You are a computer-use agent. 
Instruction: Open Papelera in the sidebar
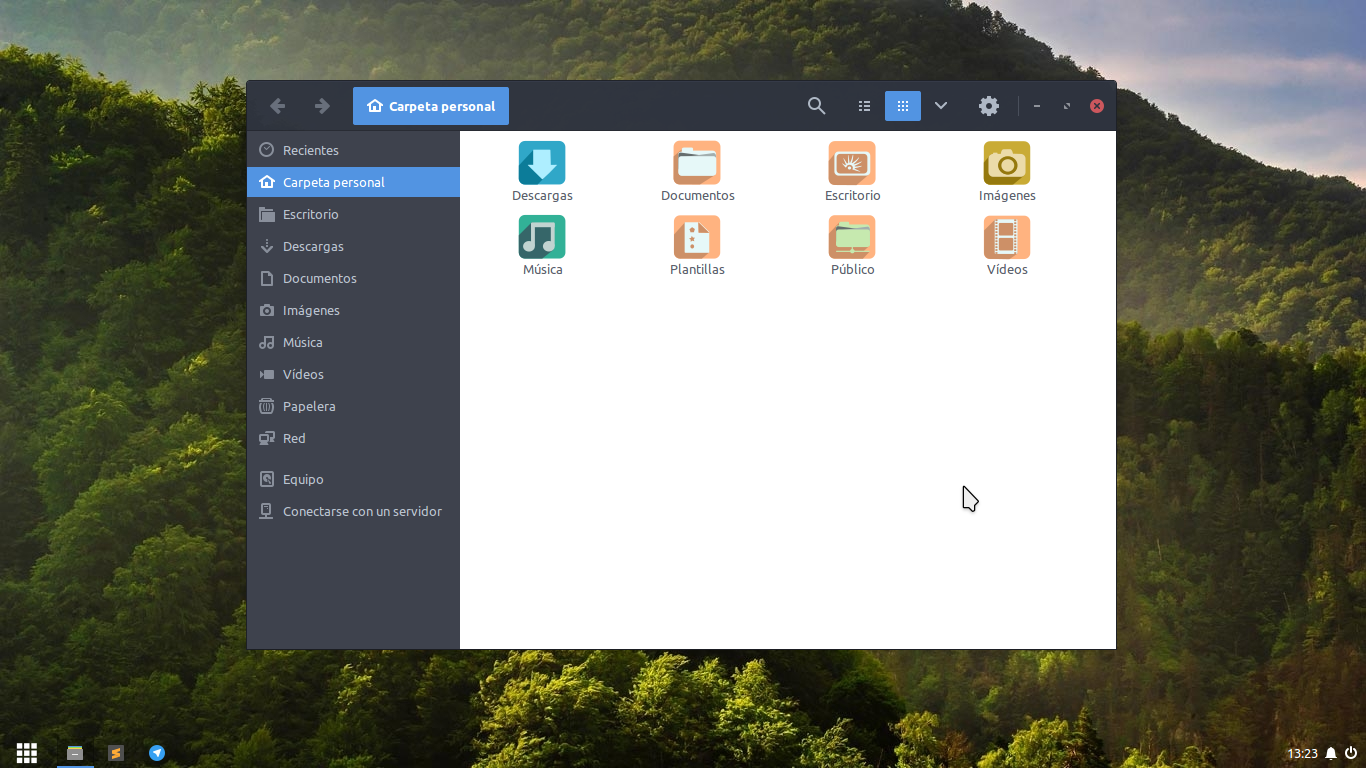coord(353,406)
